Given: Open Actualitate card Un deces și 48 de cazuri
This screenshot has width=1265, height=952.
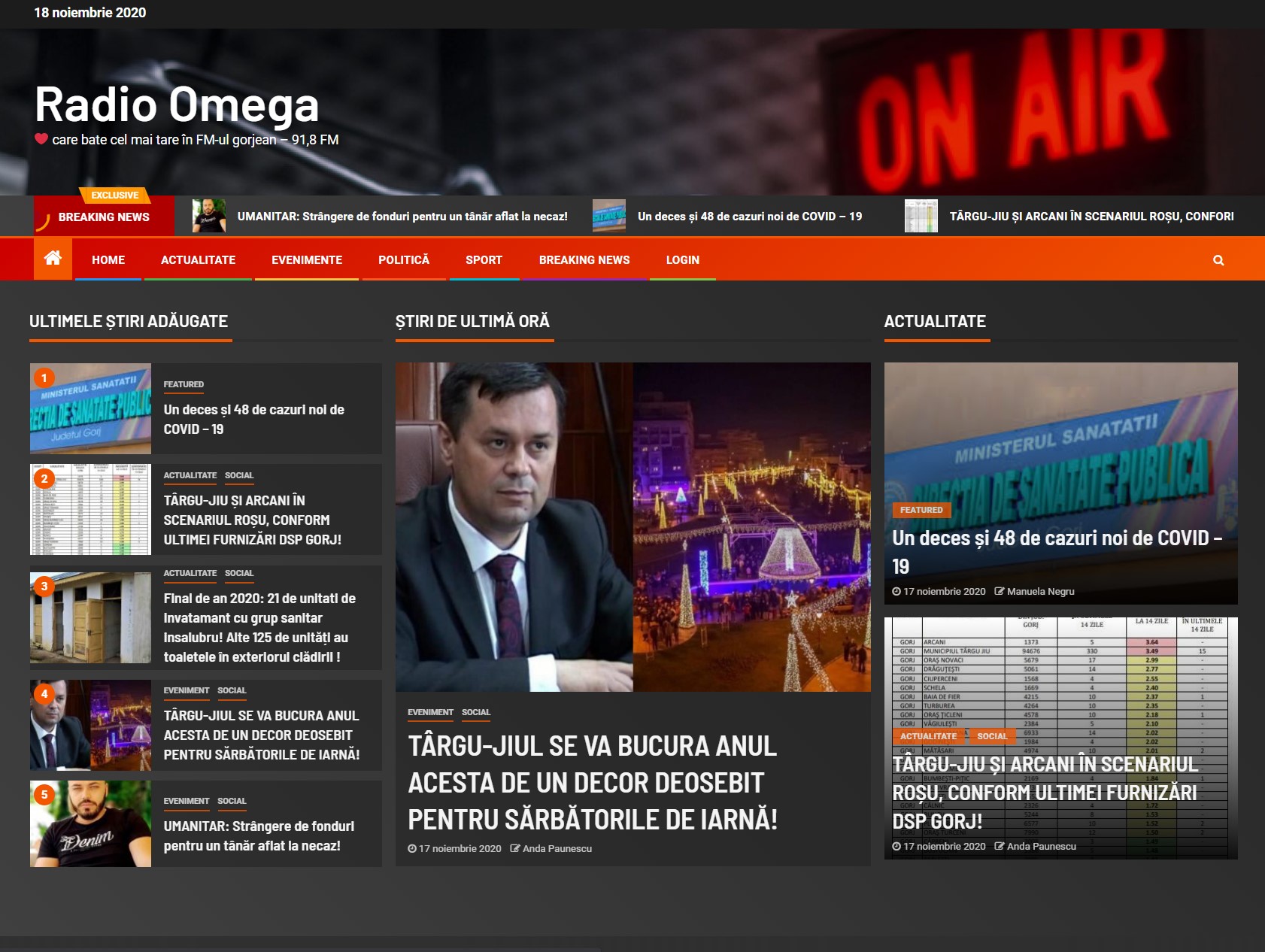Looking at the screenshot, I should (x=1057, y=552).
